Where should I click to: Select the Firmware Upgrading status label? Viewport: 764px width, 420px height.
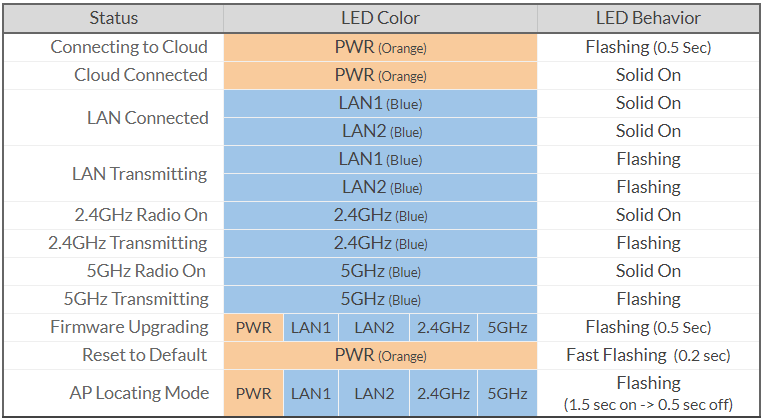click(x=129, y=327)
